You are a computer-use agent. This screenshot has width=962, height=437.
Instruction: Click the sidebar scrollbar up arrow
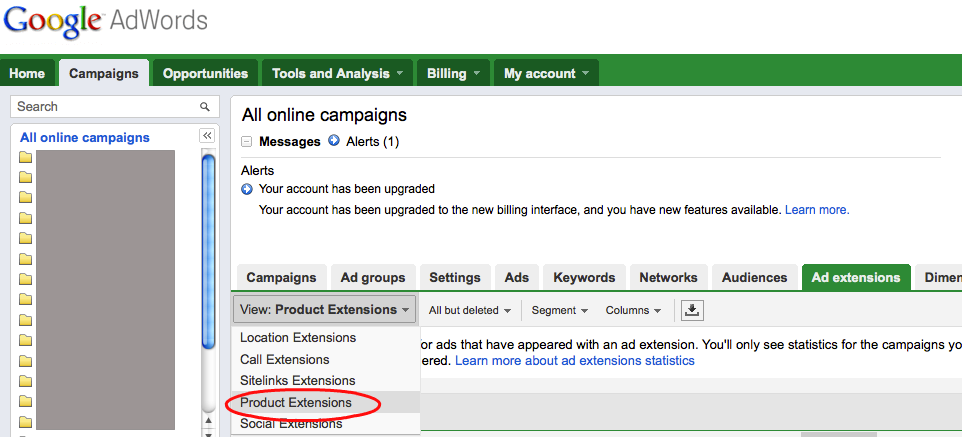pyautogui.click(x=209, y=420)
